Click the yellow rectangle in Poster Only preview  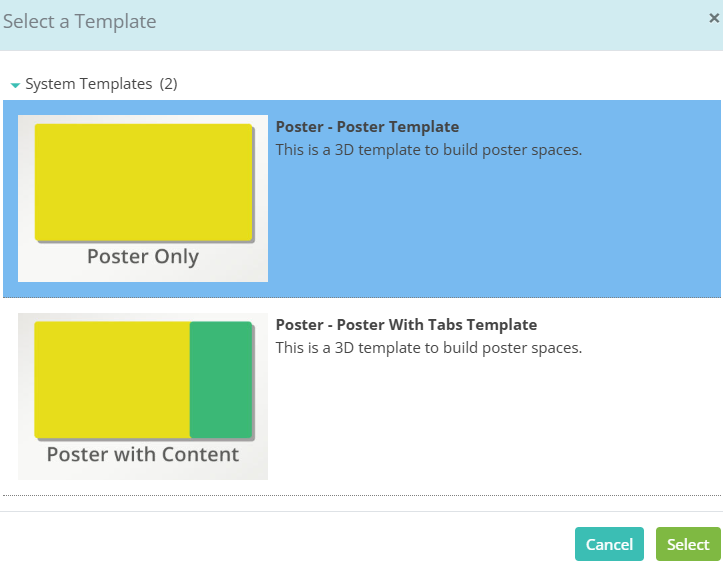[x=143, y=182]
